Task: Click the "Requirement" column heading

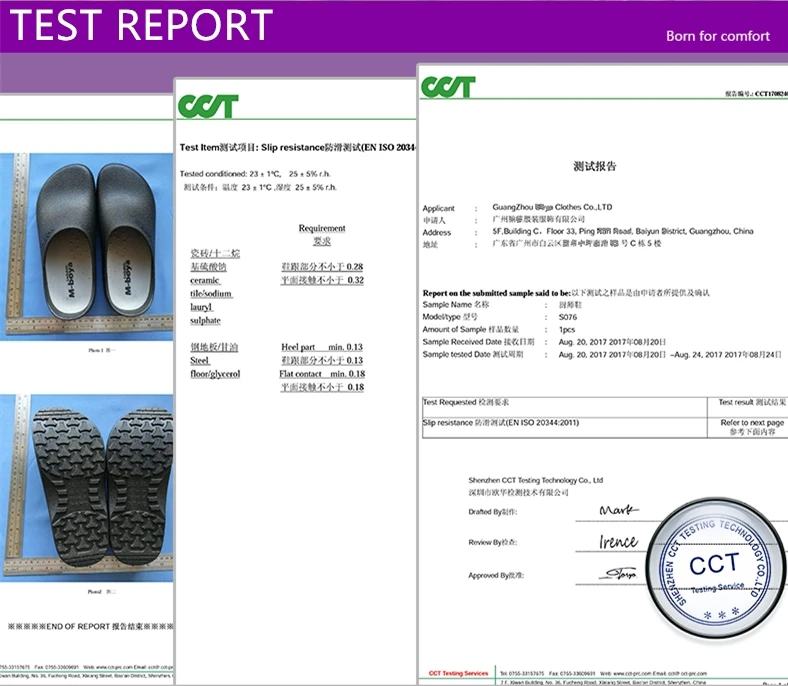Action: tap(322, 228)
